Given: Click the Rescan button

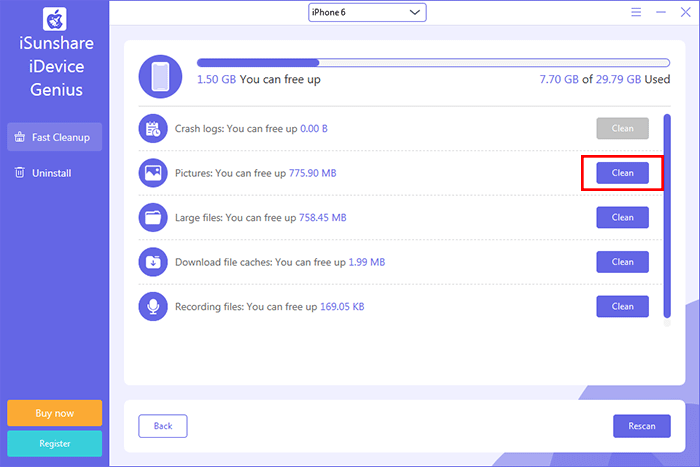Looking at the screenshot, I should point(642,426).
